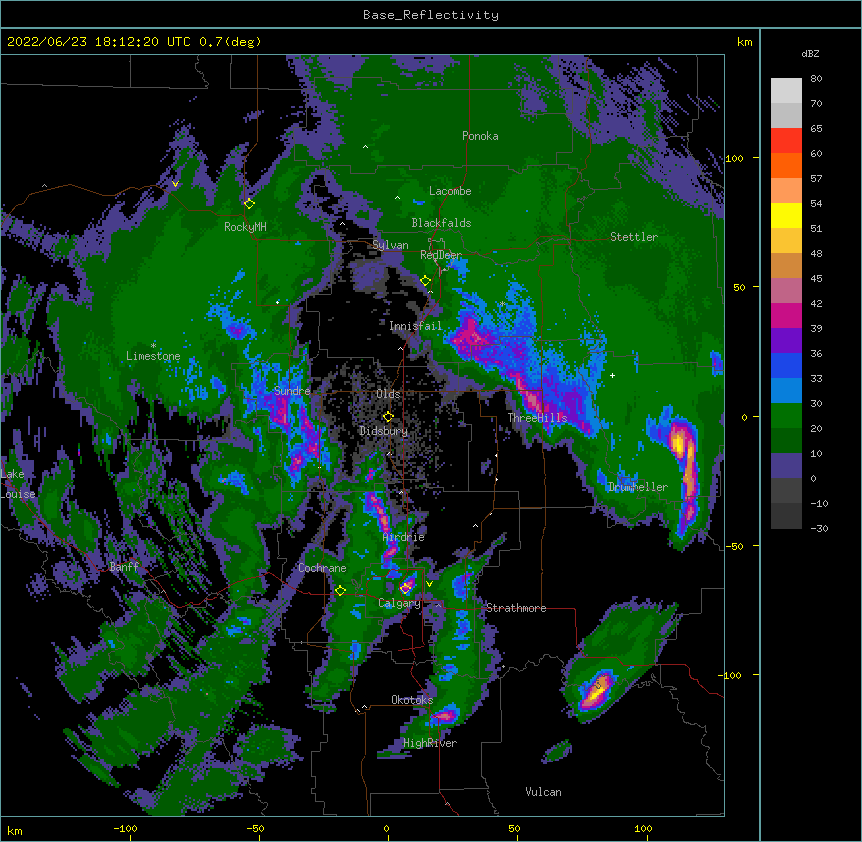The image size is (862, 842).
Task: Pick the green 20–30 dBZ legend swatch
Action: point(786,416)
